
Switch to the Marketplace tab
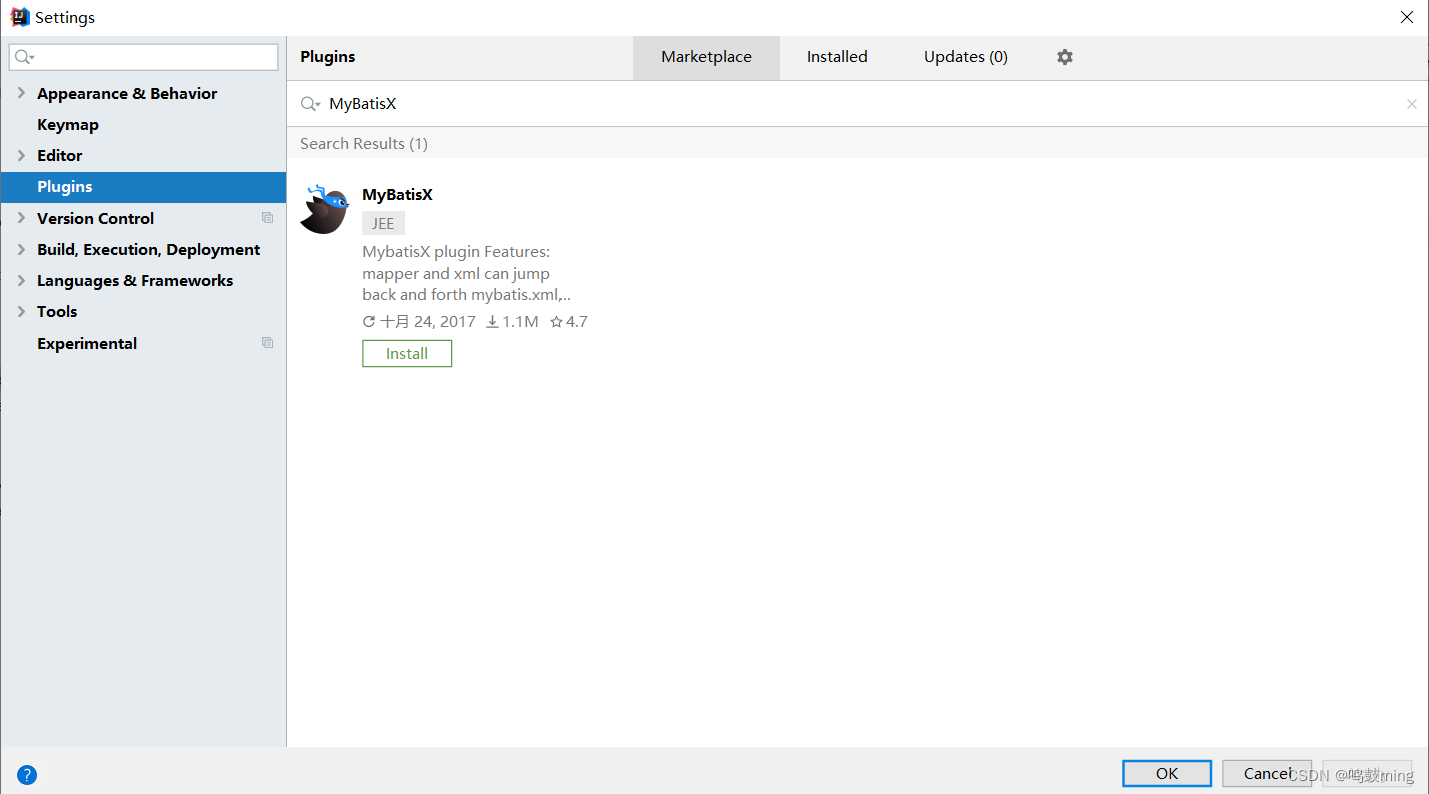click(706, 57)
